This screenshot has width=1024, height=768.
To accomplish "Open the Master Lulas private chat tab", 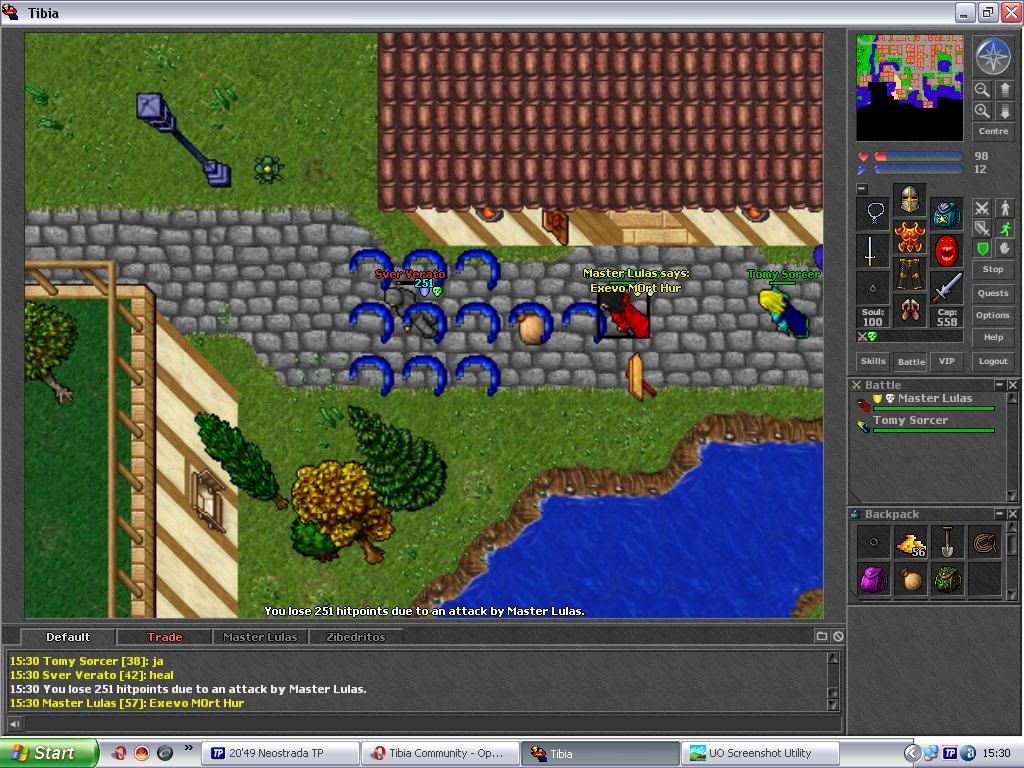I will coord(260,637).
